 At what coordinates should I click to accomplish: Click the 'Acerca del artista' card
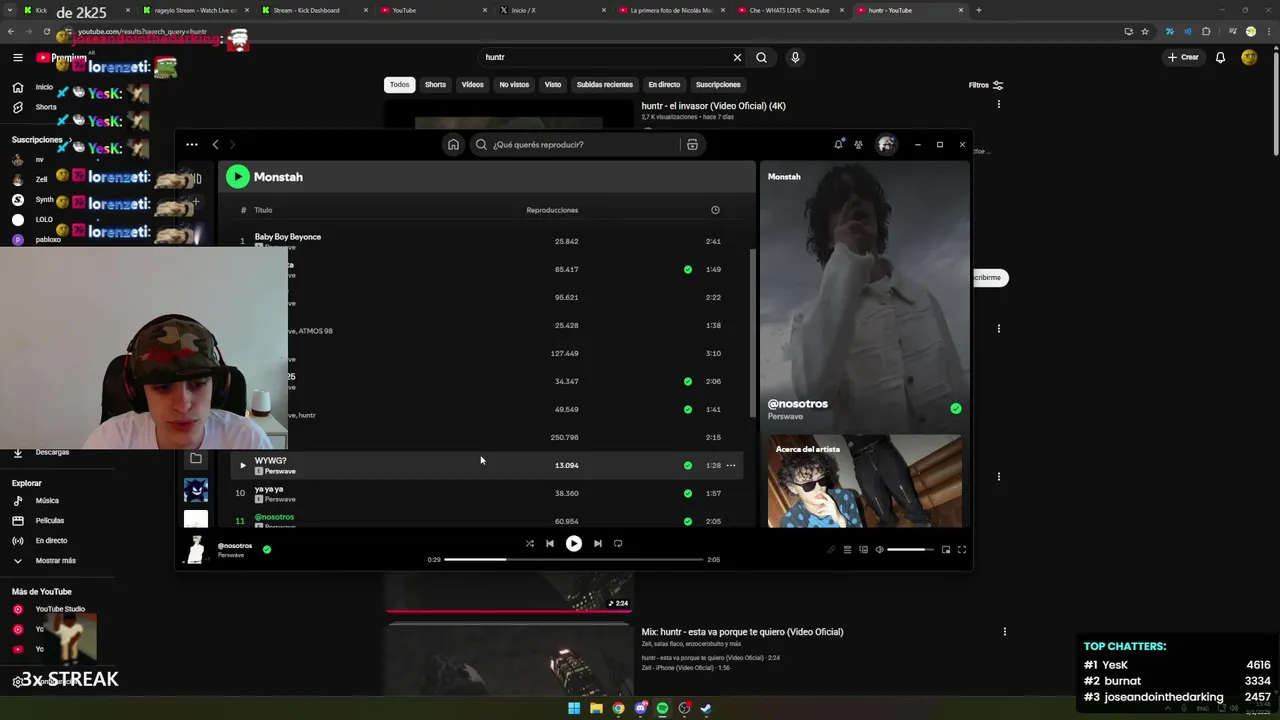(x=864, y=482)
